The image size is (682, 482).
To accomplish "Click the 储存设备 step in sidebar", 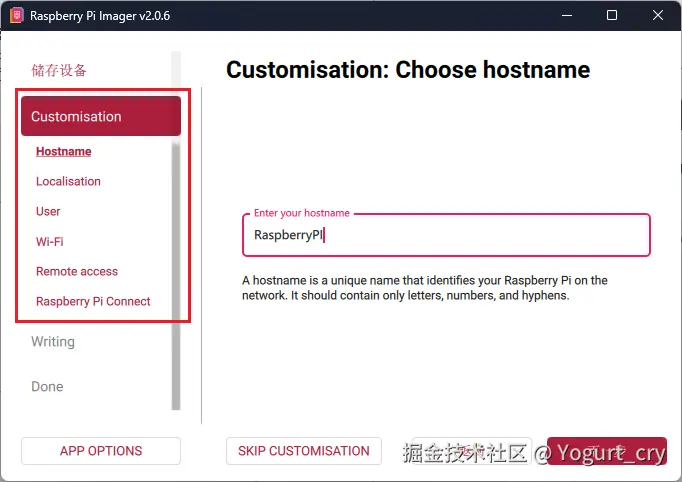I will pos(59,70).
